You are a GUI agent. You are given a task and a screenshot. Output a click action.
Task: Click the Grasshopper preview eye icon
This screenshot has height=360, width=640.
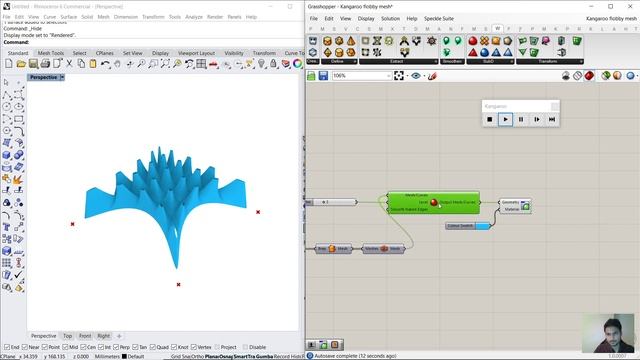coord(416,76)
